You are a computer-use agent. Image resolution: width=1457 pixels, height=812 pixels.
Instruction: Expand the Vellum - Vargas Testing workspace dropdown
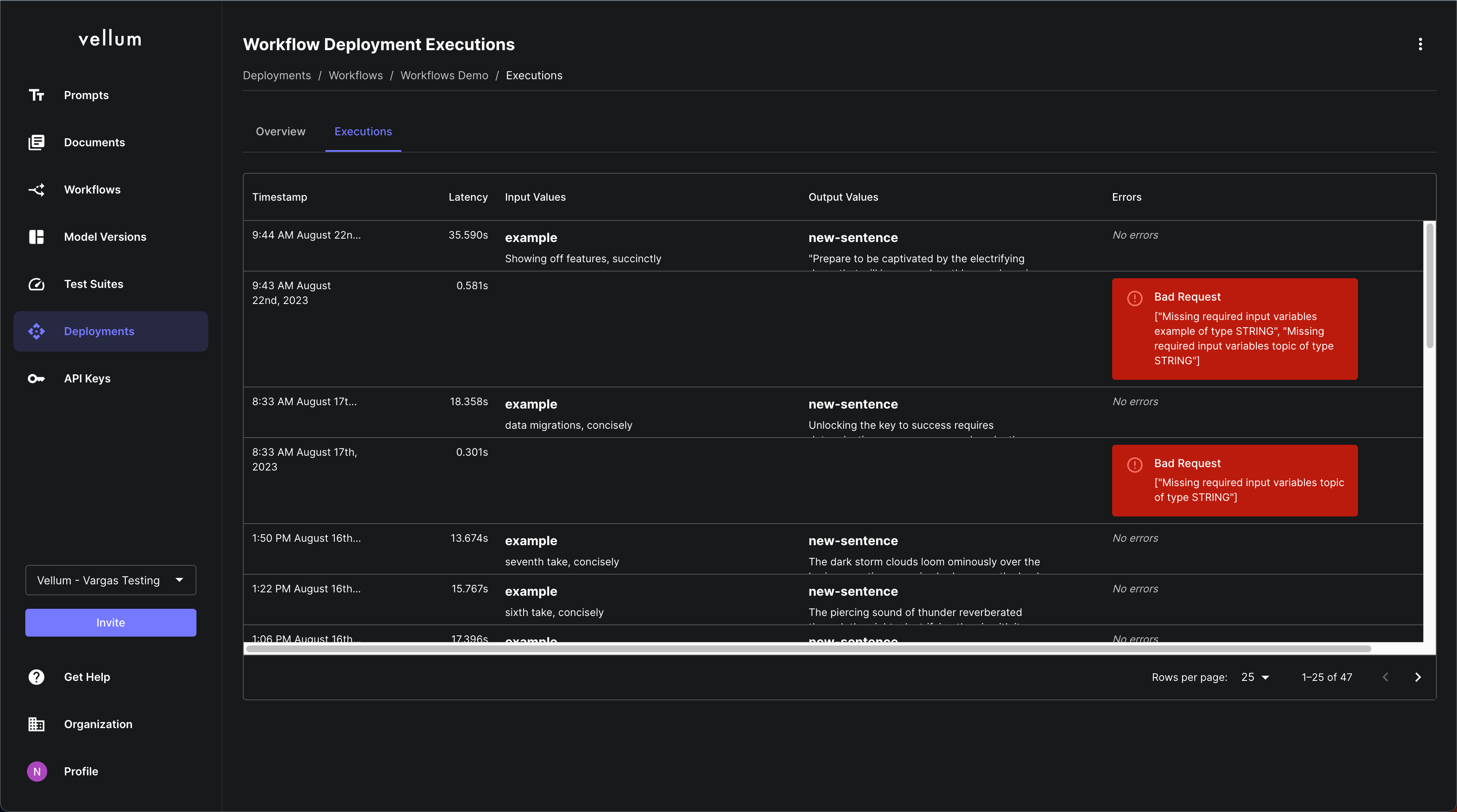(x=111, y=580)
